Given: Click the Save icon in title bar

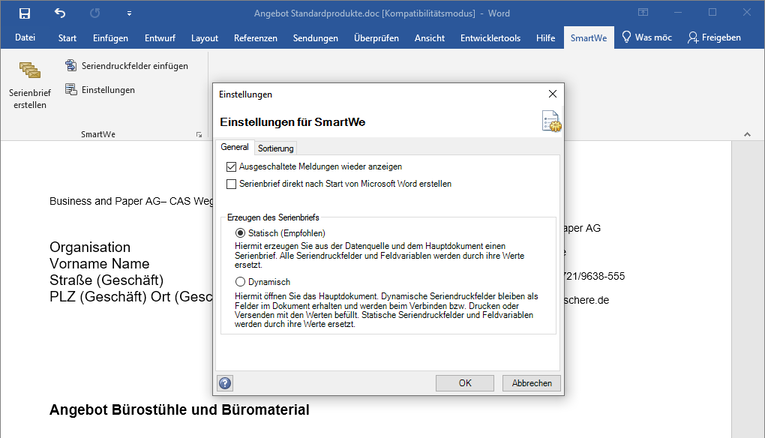Looking at the screenshot, I should 25,13.
